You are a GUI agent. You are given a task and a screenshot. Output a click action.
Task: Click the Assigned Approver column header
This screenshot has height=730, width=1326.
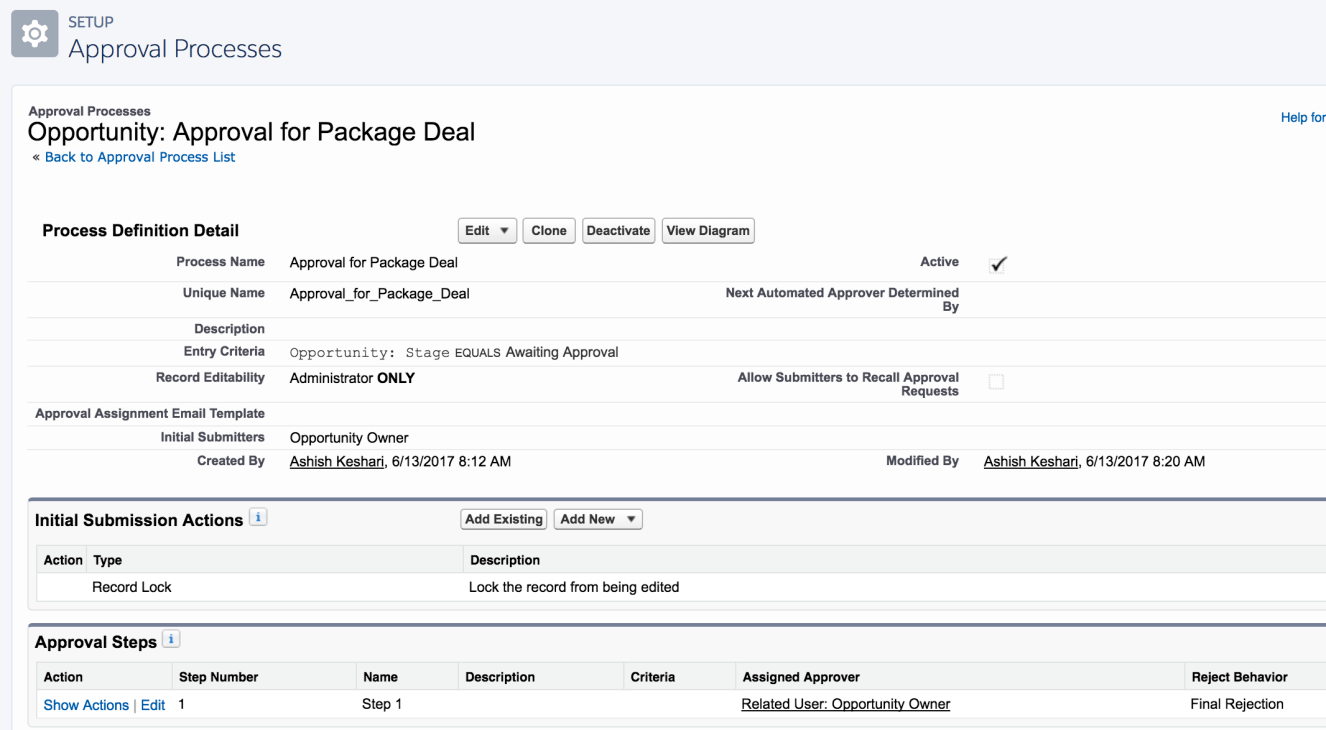pyautogui.click(x=801, y=677)
